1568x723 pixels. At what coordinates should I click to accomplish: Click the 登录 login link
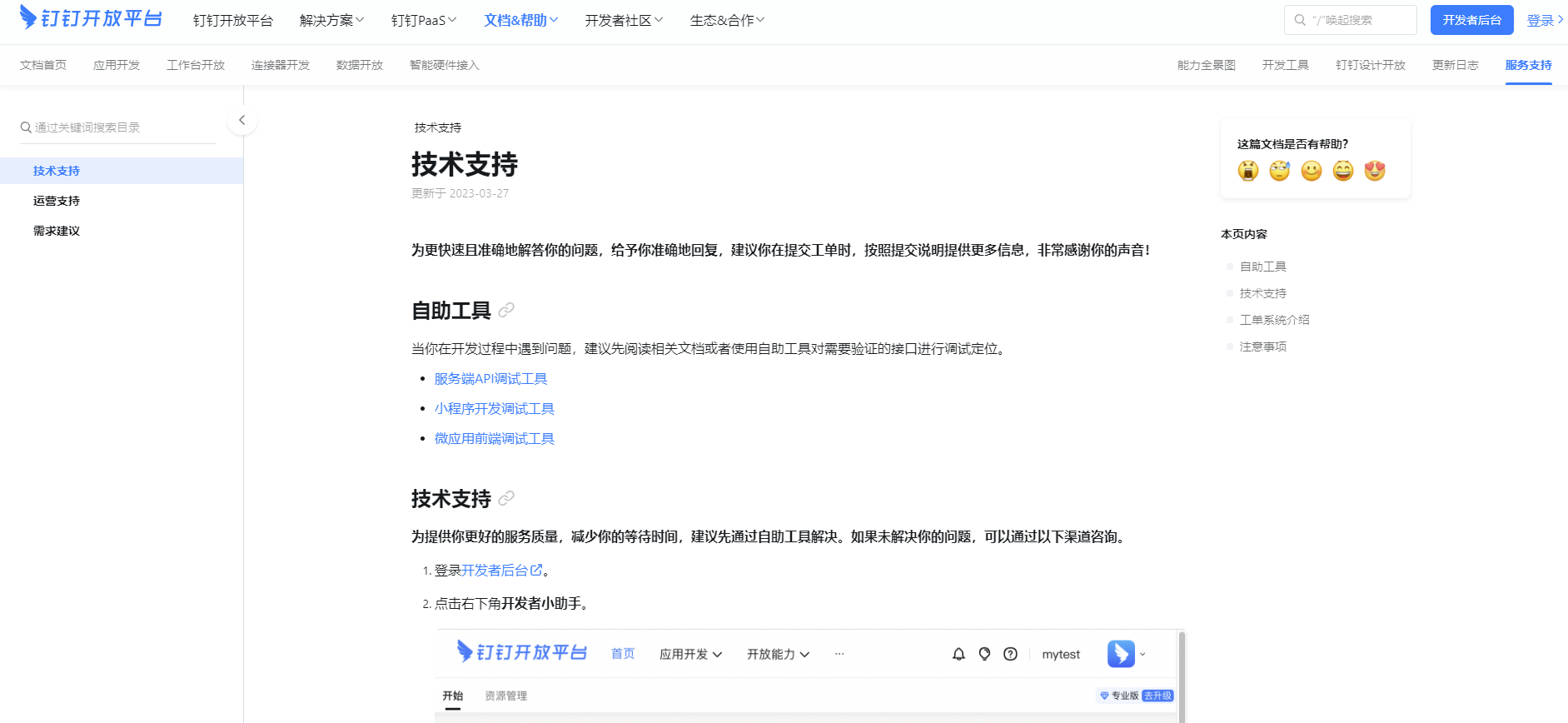(1541, 20)
